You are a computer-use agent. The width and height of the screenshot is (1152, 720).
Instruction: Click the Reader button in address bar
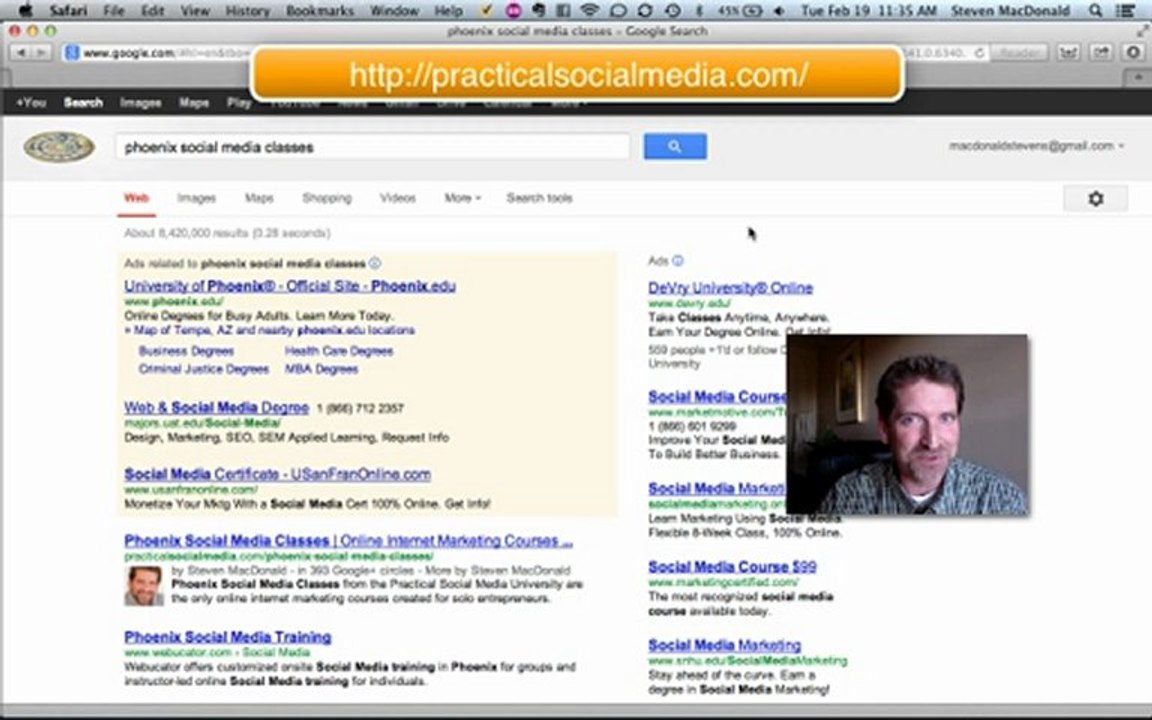pos(1018,53)
